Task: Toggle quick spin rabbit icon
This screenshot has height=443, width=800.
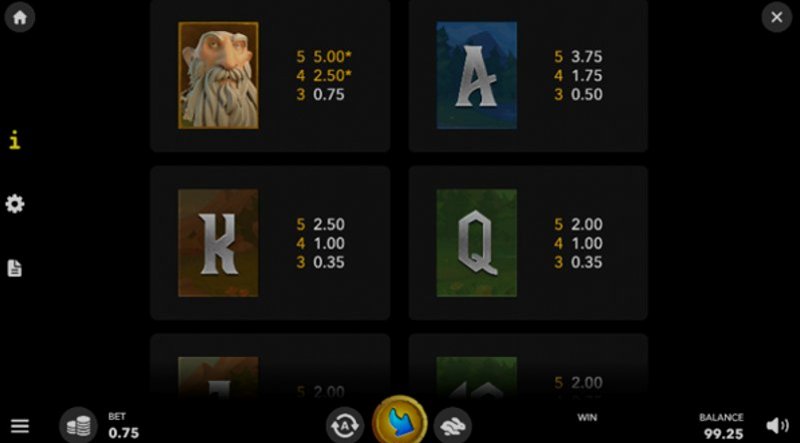Action: tap(453, 425)
